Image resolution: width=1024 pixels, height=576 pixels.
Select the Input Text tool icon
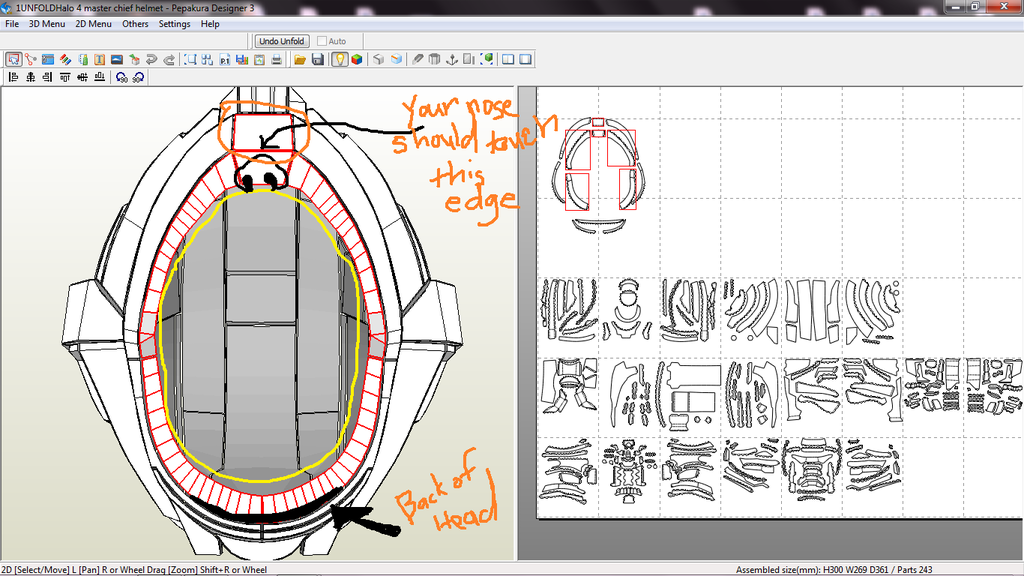(x=99, y=59)
